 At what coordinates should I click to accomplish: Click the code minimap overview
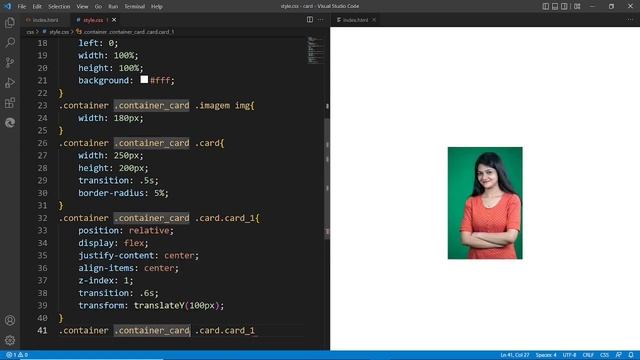pos(315,51)
